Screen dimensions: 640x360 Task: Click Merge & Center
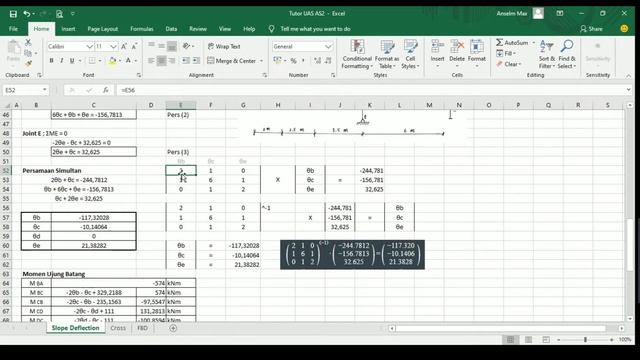tap(231, 61)
